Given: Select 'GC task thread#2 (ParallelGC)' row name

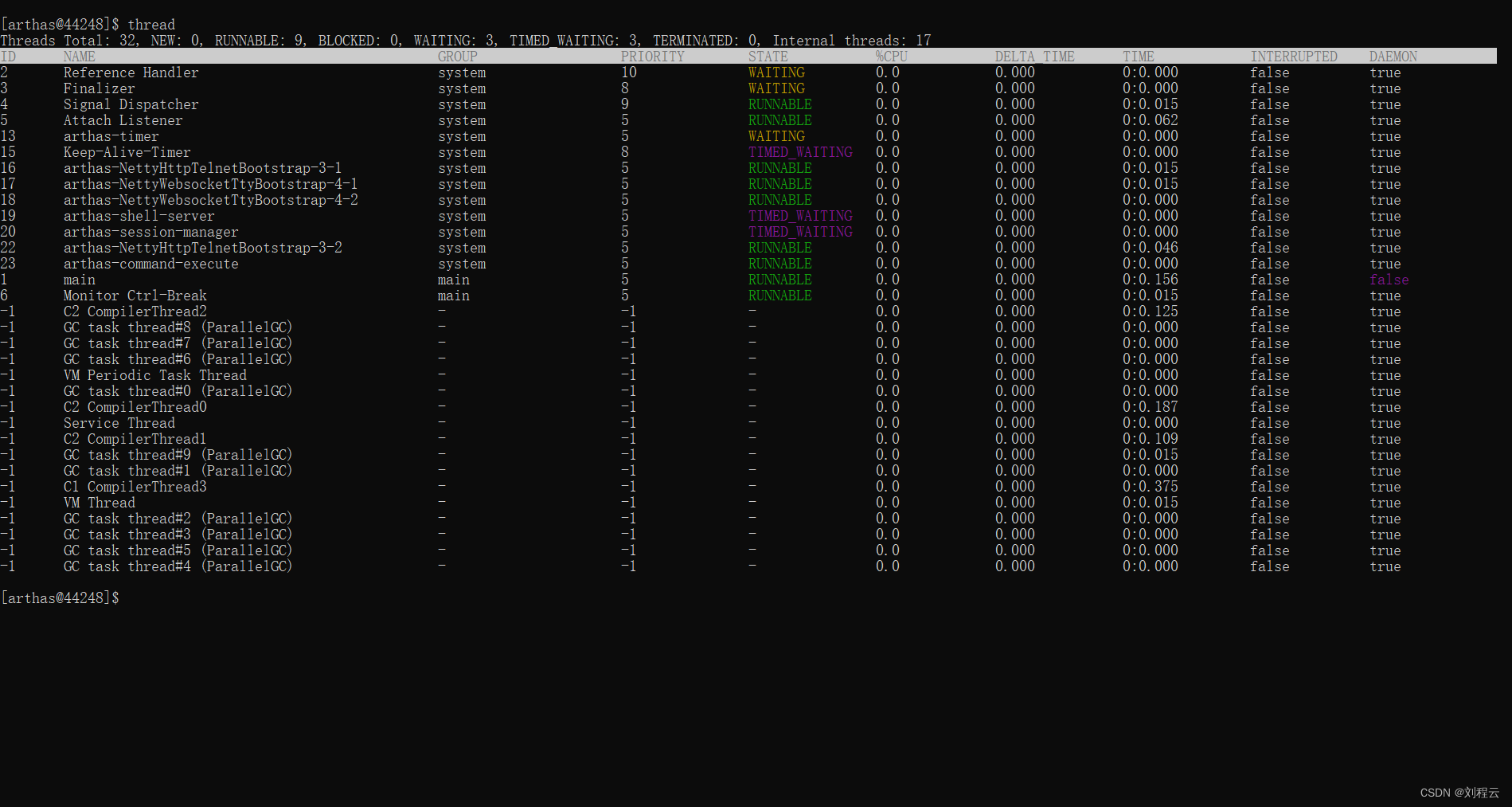Looking at the screenshot, I should 178,519.
